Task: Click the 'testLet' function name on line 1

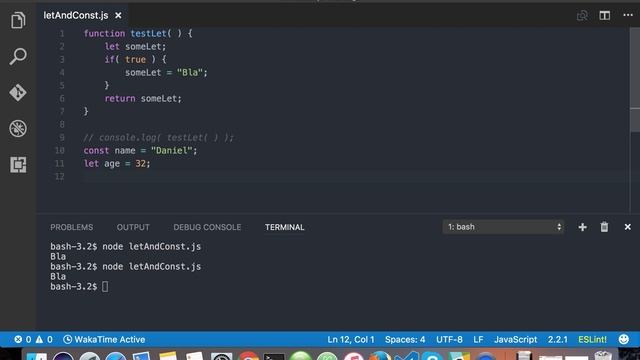Action: pyautogui.click(x=149, y=33)
